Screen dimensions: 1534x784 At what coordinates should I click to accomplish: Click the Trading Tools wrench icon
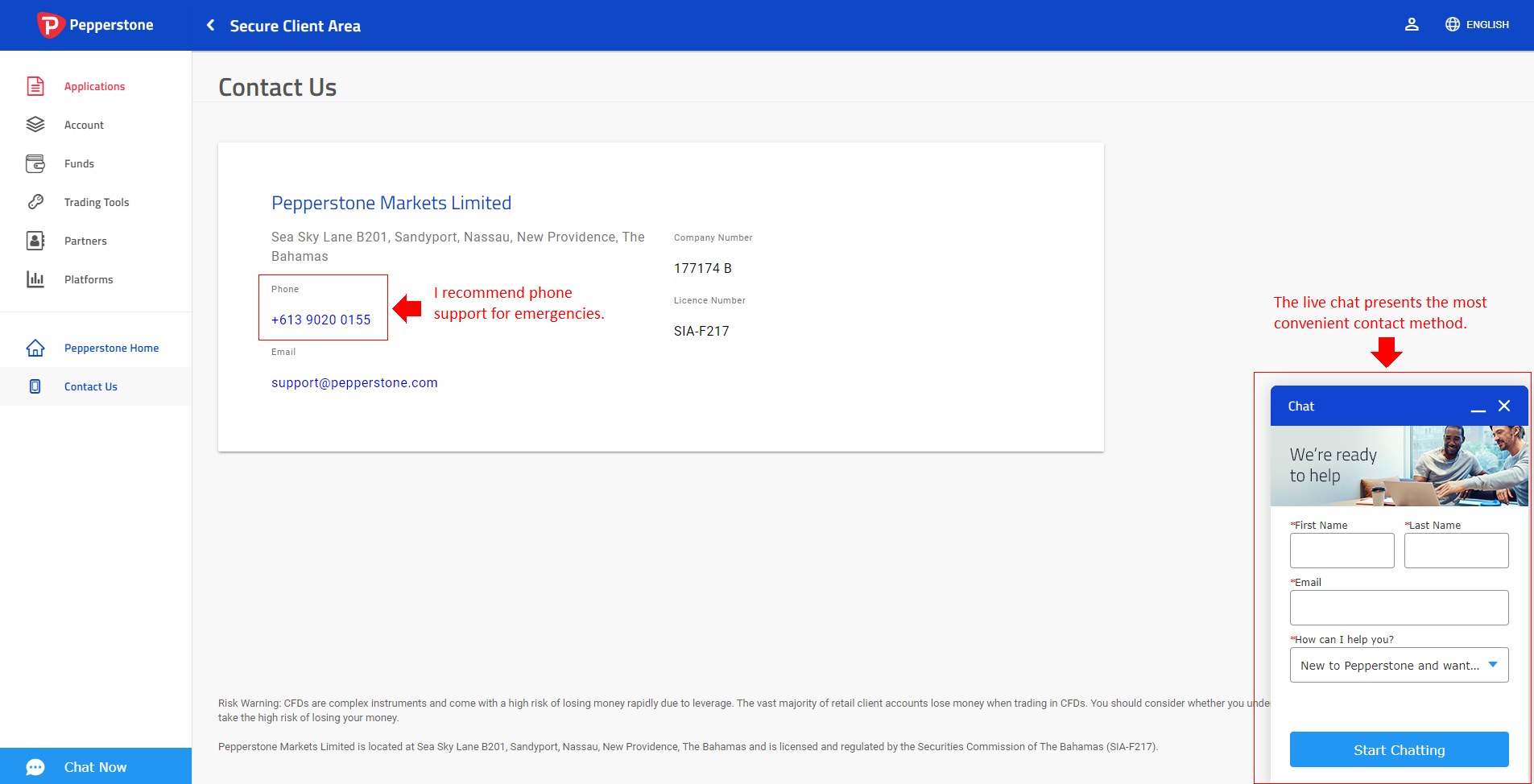coord(35,202)
